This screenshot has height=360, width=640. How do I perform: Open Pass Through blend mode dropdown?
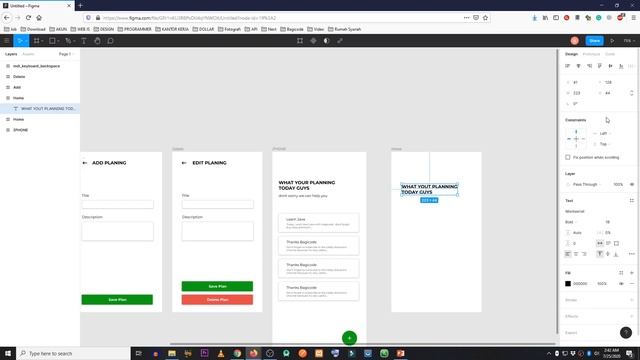pyautogui.click(x=587, y=184)
